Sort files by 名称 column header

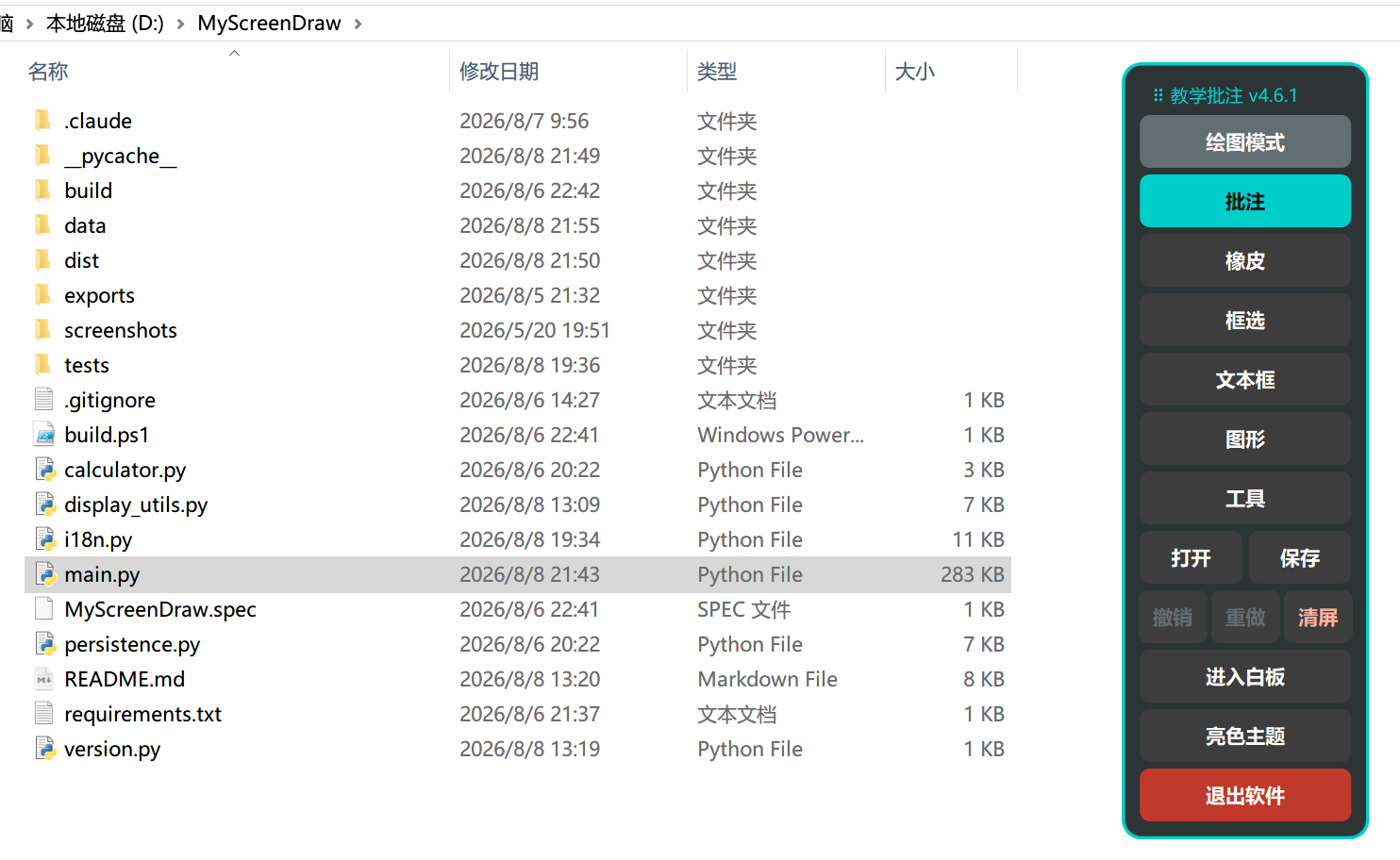coord(48,72)
